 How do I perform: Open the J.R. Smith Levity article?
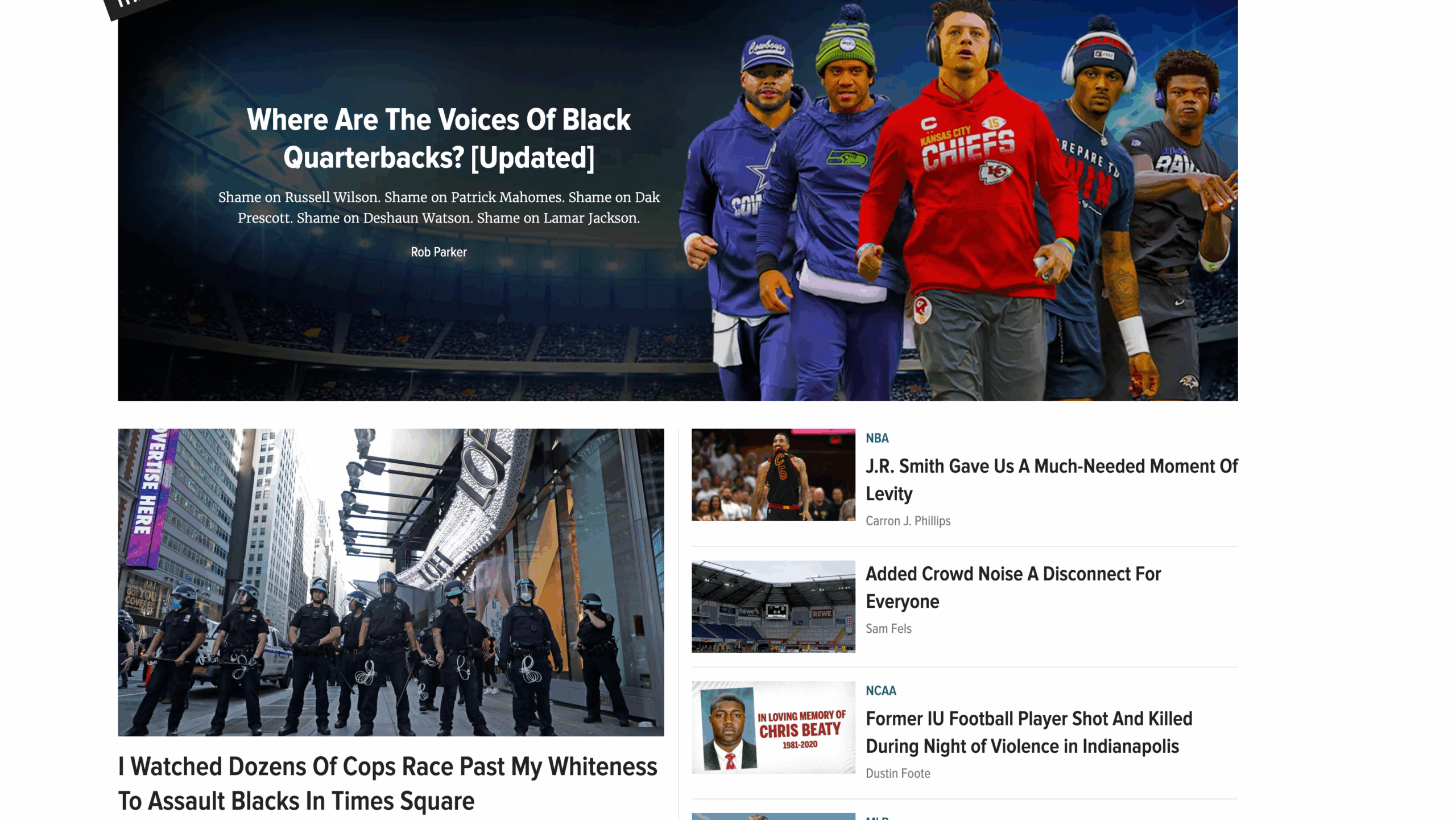(1052, 480)
